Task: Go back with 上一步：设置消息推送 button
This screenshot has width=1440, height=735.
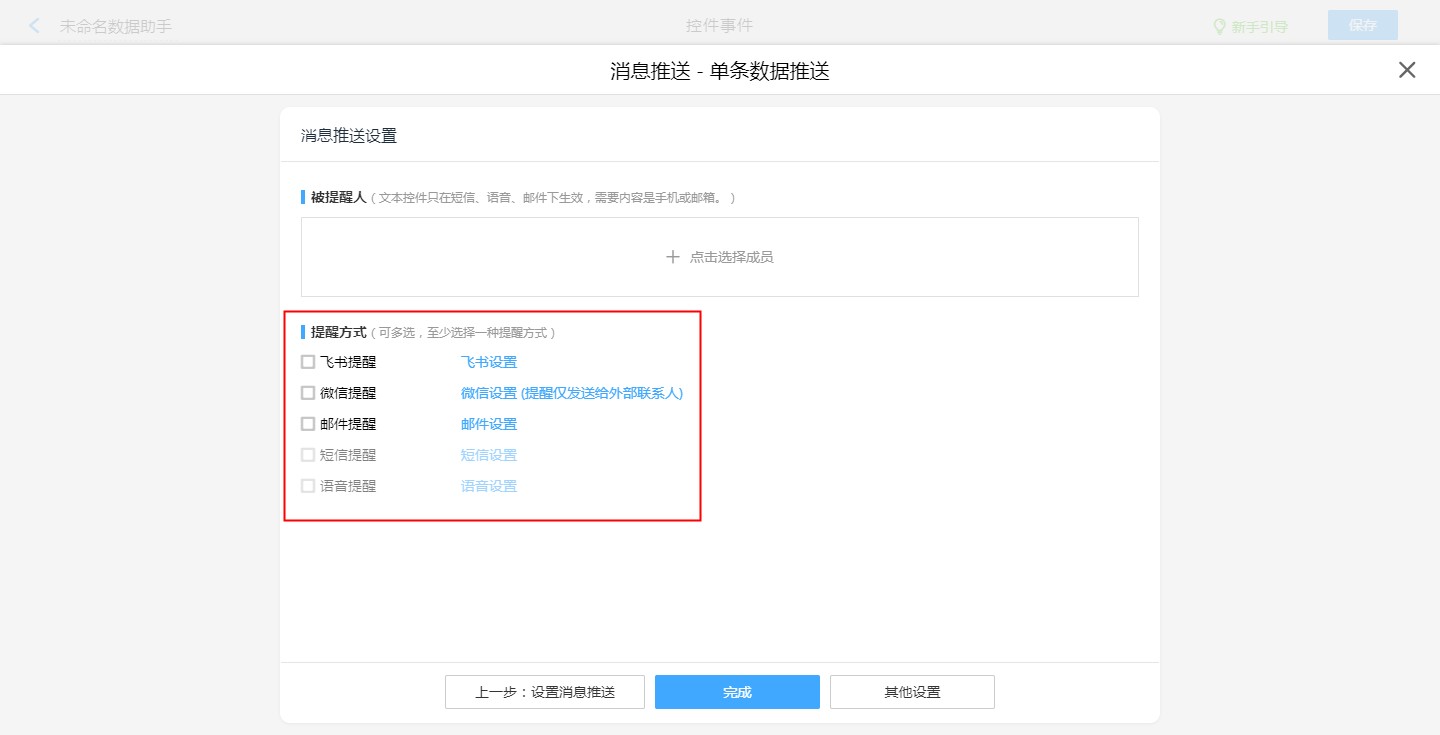Action: click(x=545, y=692)
